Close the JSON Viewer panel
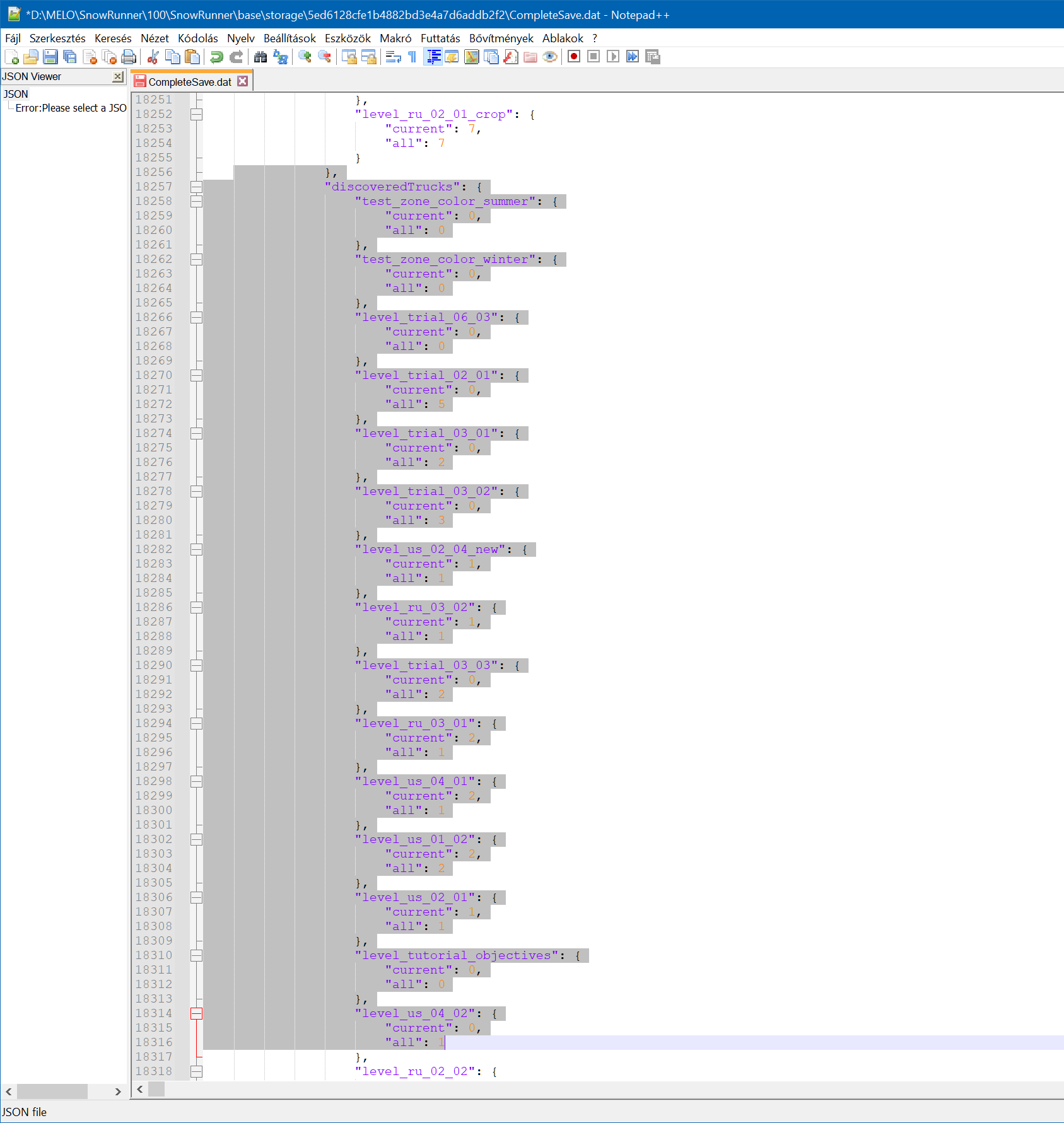The width and height of the screenshot is (1064, 1123). pos(118,76)
